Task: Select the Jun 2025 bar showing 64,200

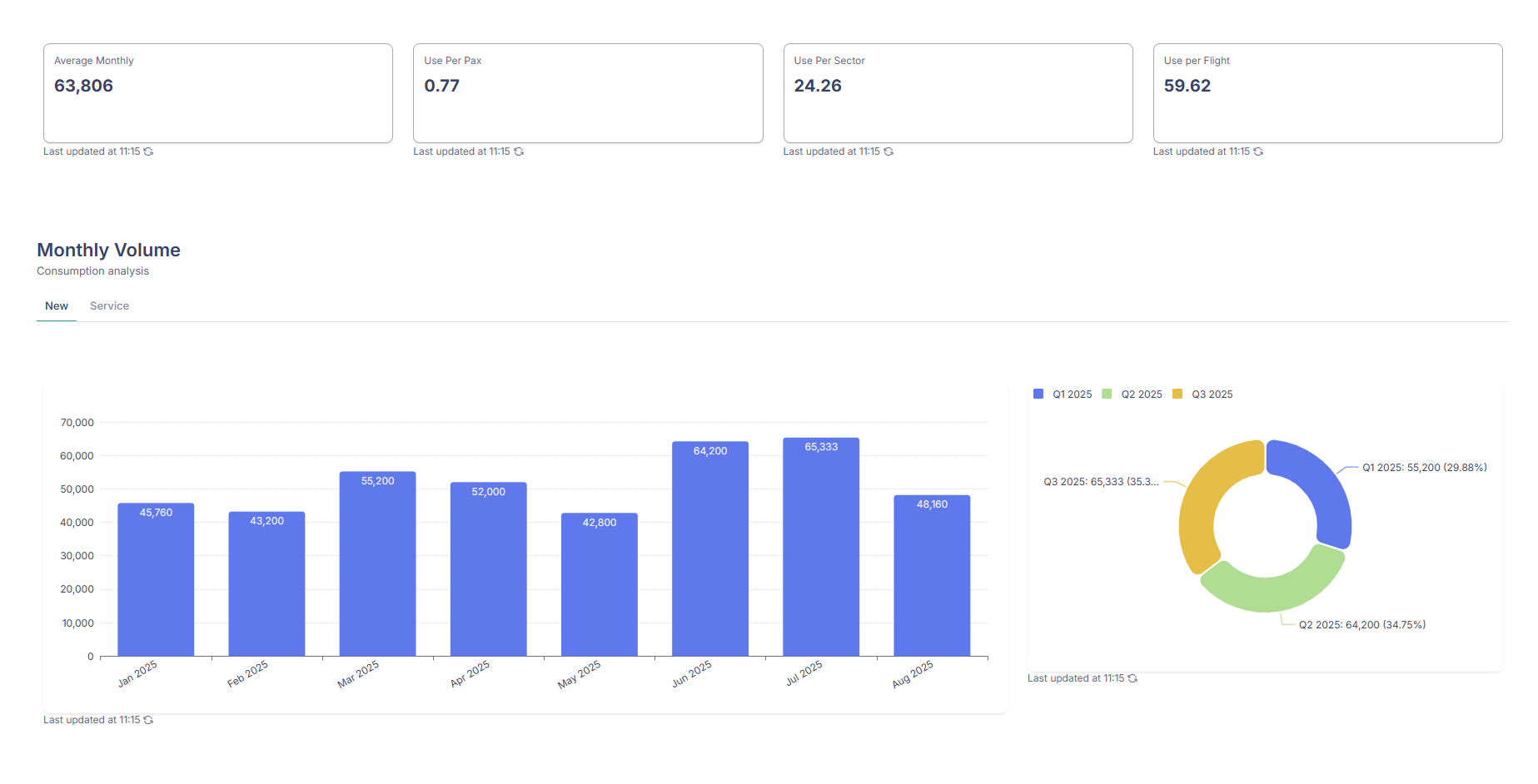Action: click(x=710, y=551)
